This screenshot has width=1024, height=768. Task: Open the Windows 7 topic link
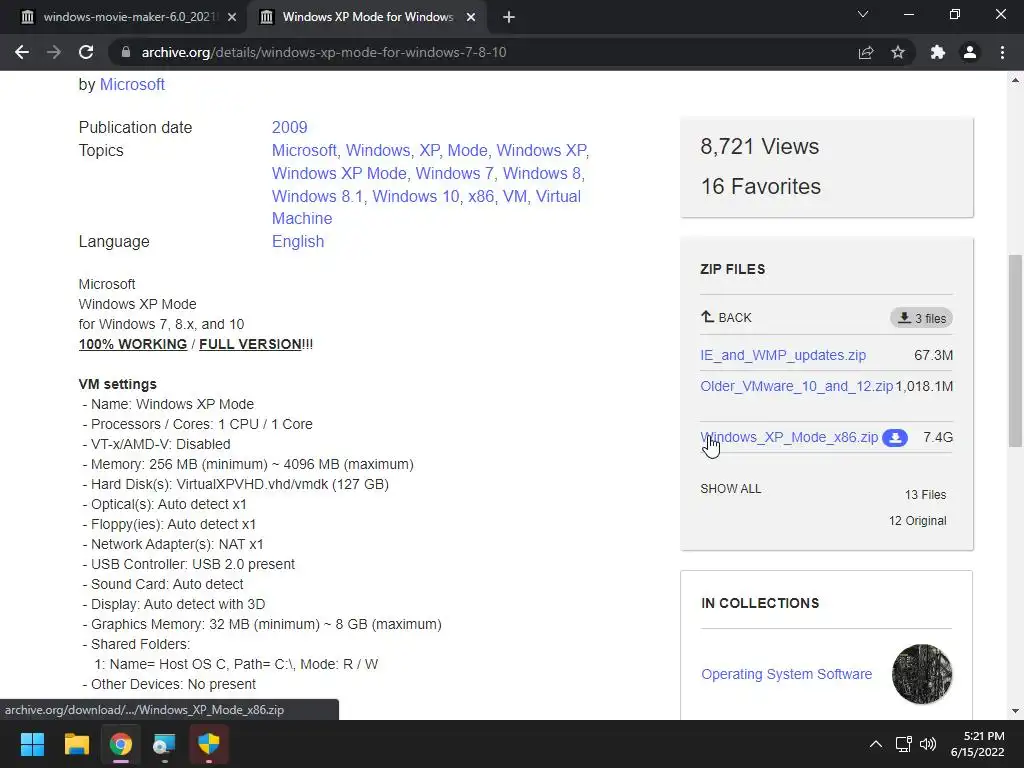point(454,173)
